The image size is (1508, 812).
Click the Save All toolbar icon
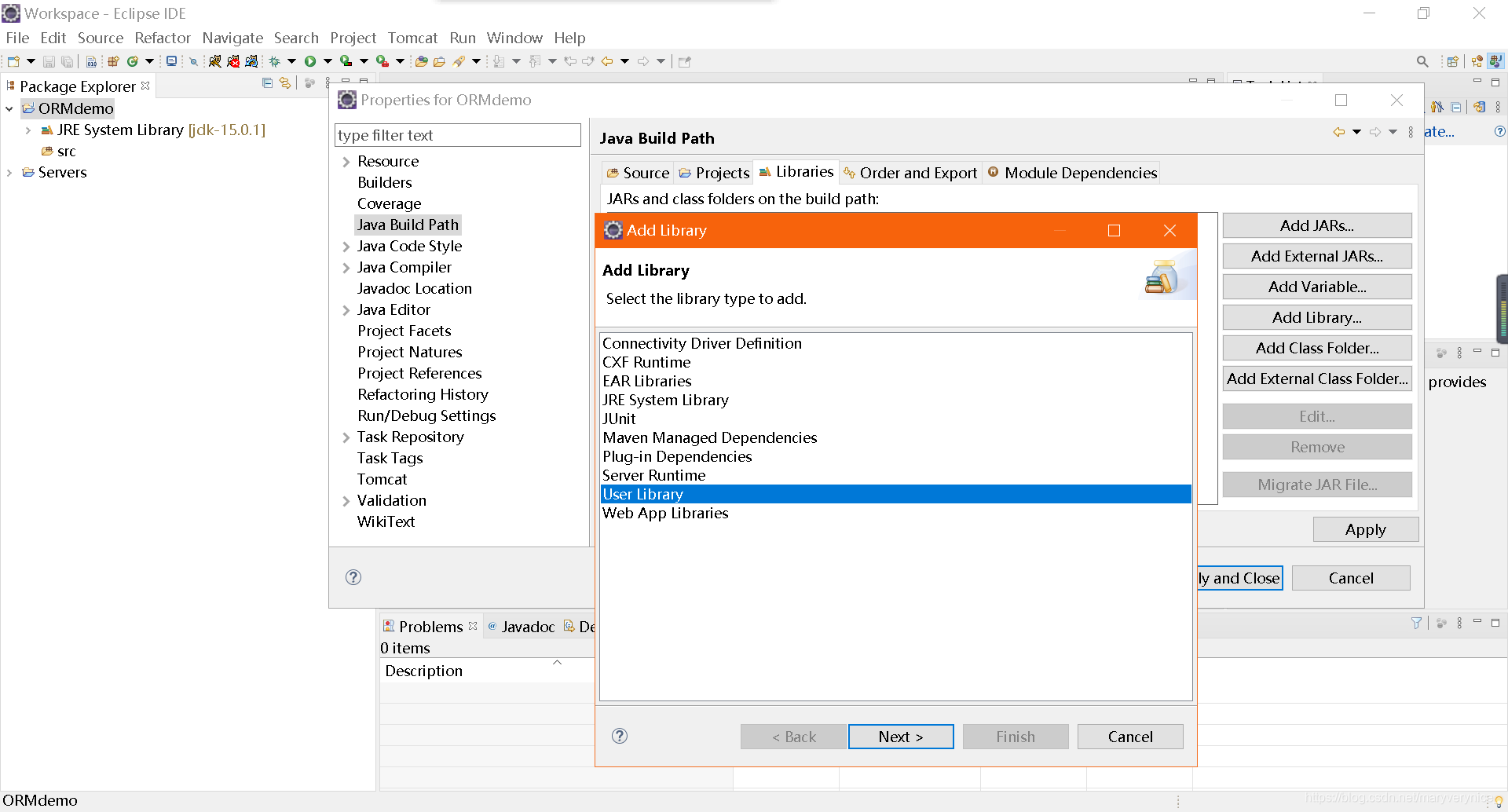[x=68, y=61]
